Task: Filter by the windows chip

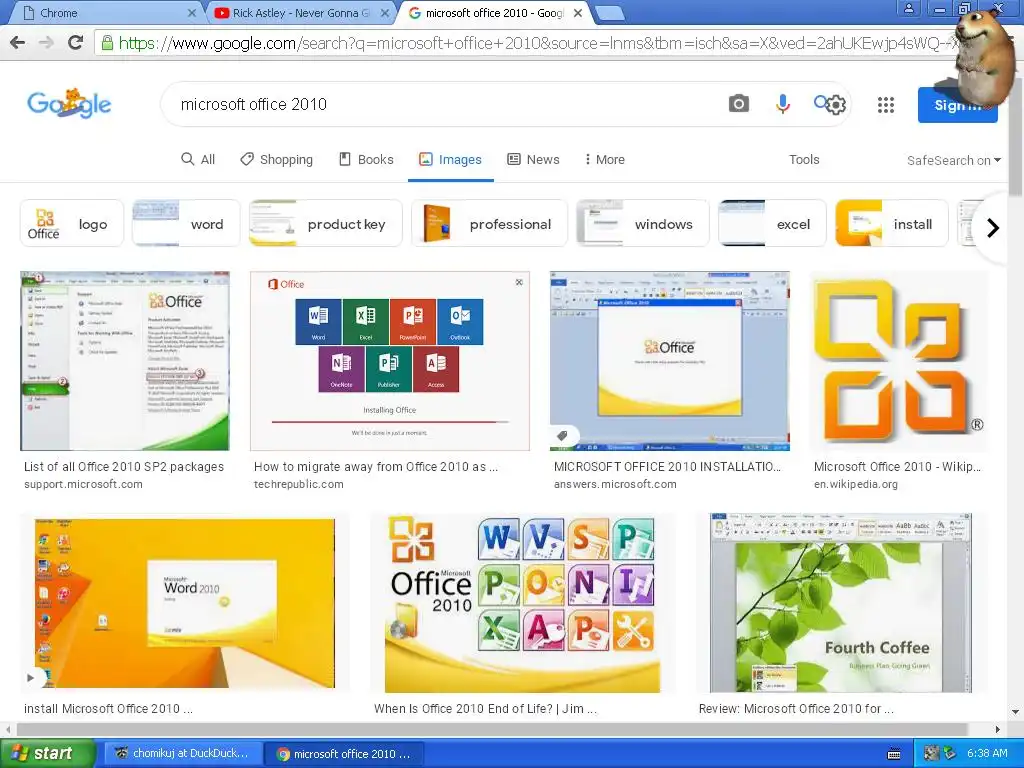Action: click(643, 223)
